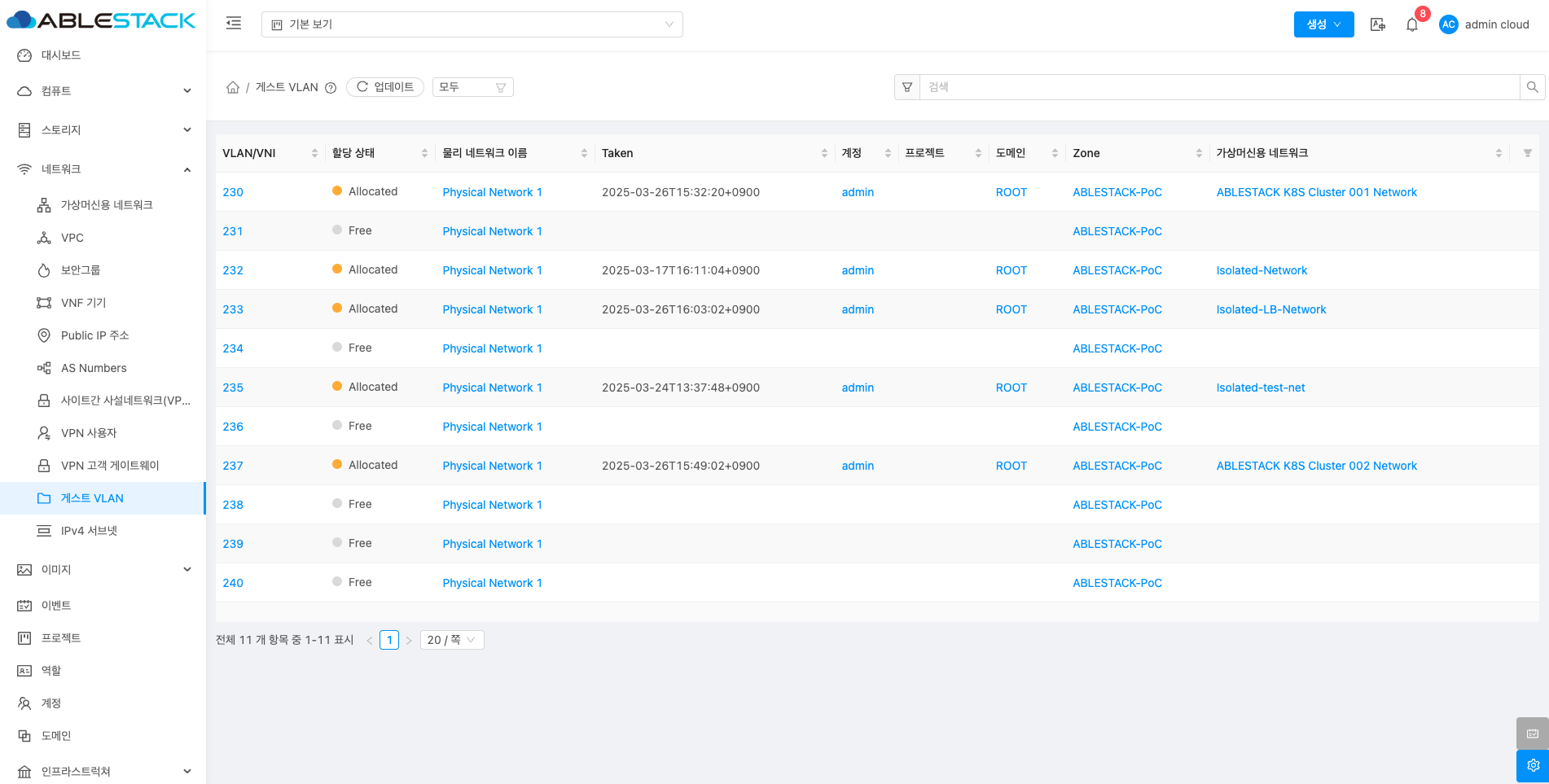Open the notifications bell
The height and width of the screenshot is (784, 1549).
(x=1411, y=24)
